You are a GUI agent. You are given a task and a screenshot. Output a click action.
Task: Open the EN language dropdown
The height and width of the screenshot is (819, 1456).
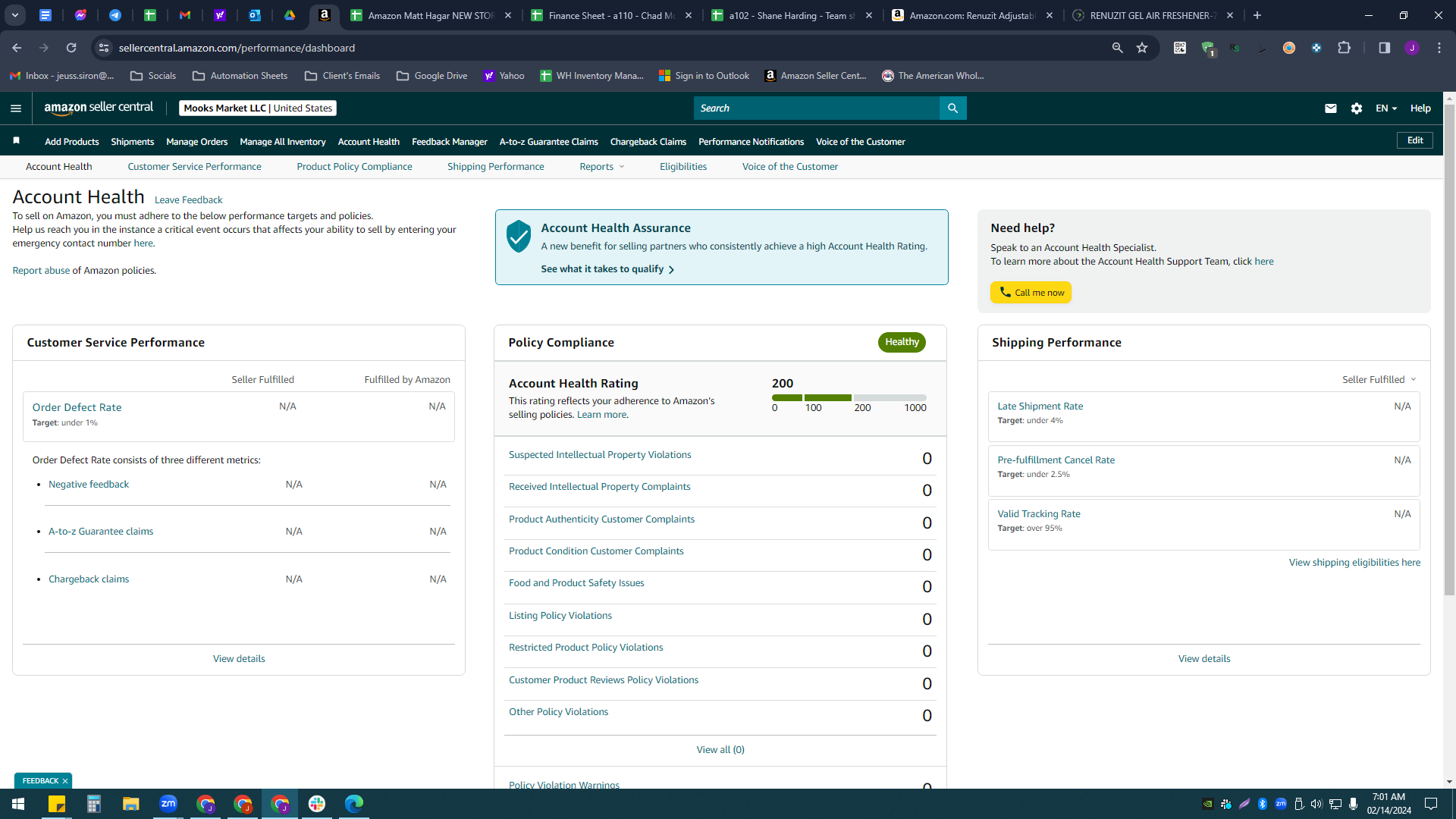click(x=1386, y=108)
